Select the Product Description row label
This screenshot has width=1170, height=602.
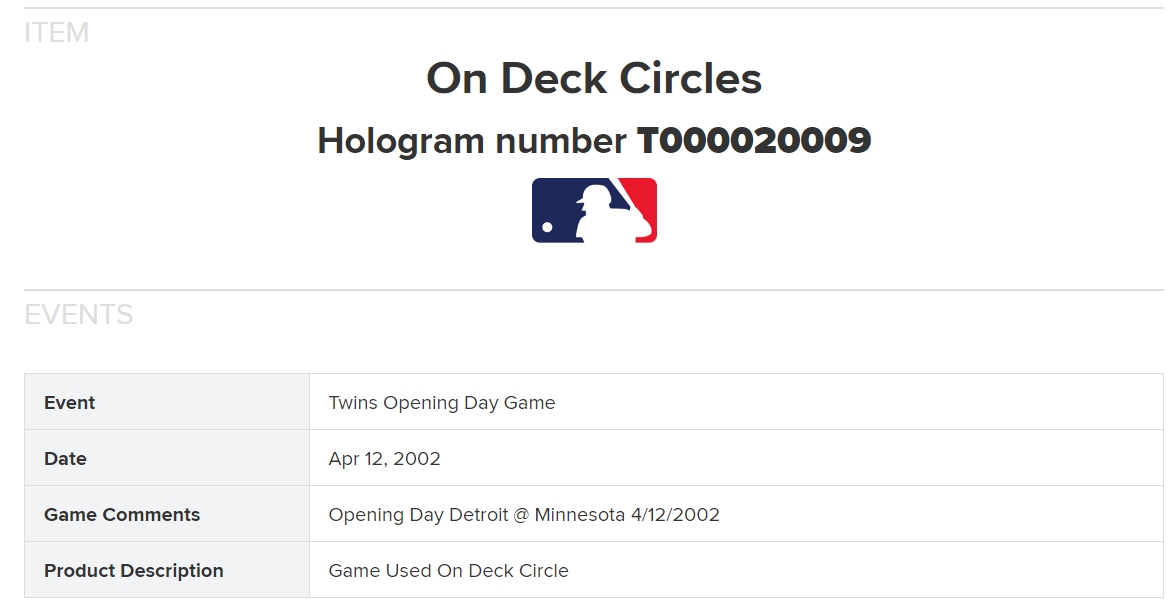point(134,571)
